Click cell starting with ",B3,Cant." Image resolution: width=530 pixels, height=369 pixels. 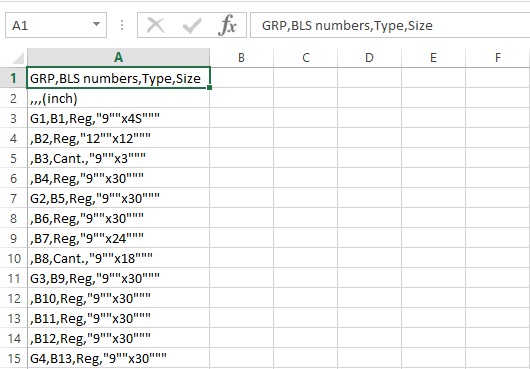point(118,158)
